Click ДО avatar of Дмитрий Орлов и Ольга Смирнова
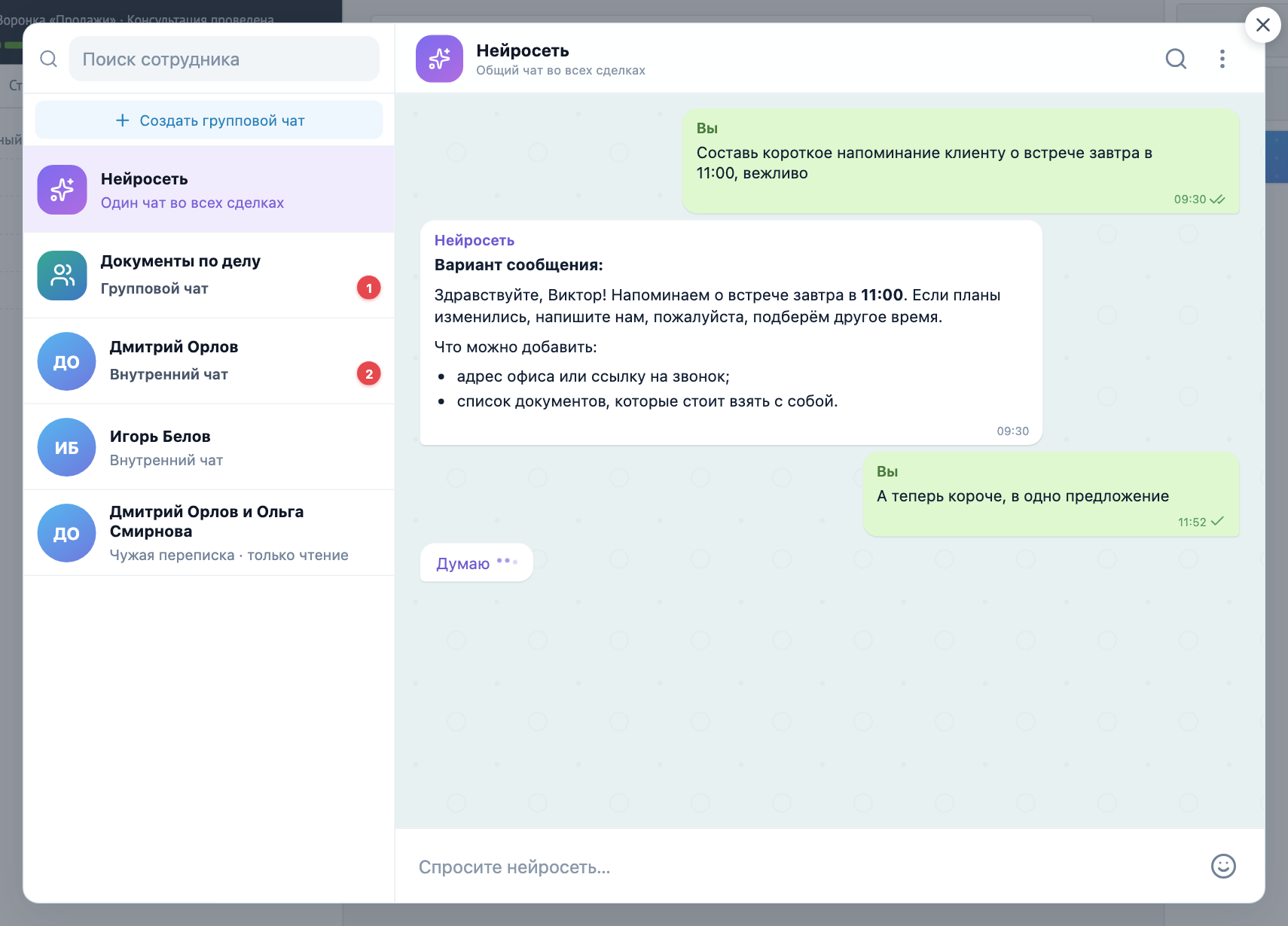 coord(66,533)
